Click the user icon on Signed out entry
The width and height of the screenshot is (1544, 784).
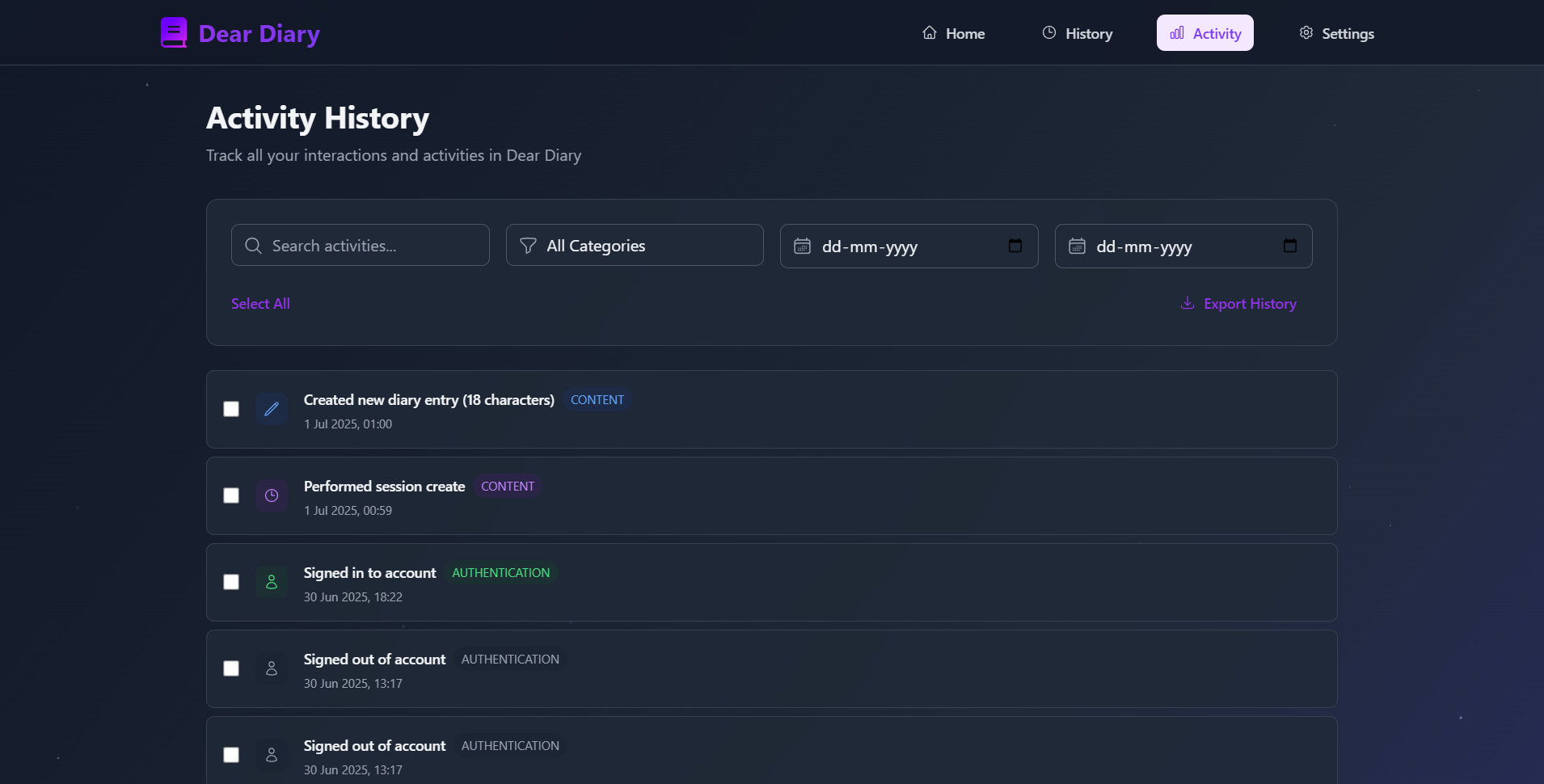tap(272, 668)
